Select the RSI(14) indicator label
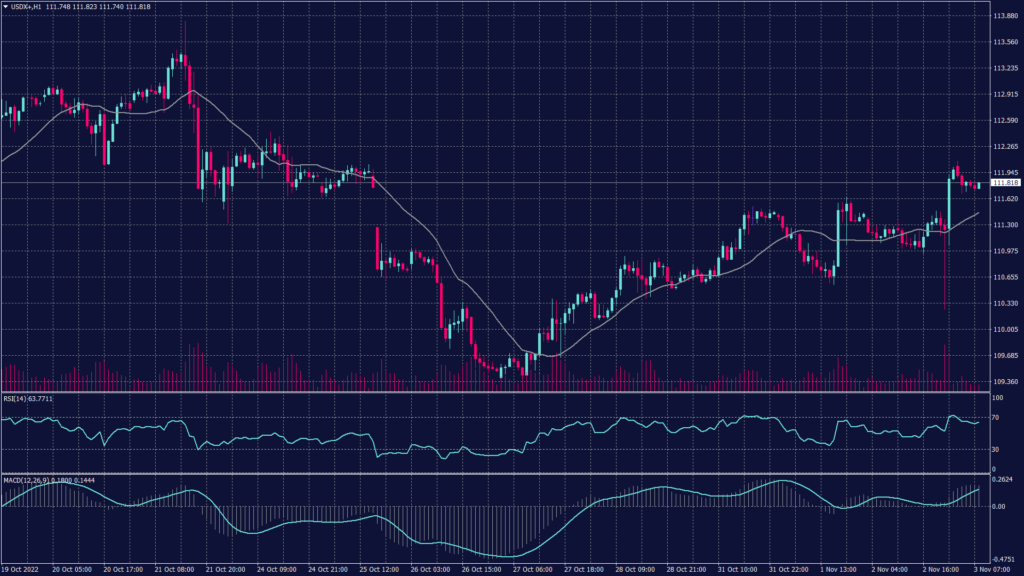Viewport: 1024px width, 576px height. [16, 398]
